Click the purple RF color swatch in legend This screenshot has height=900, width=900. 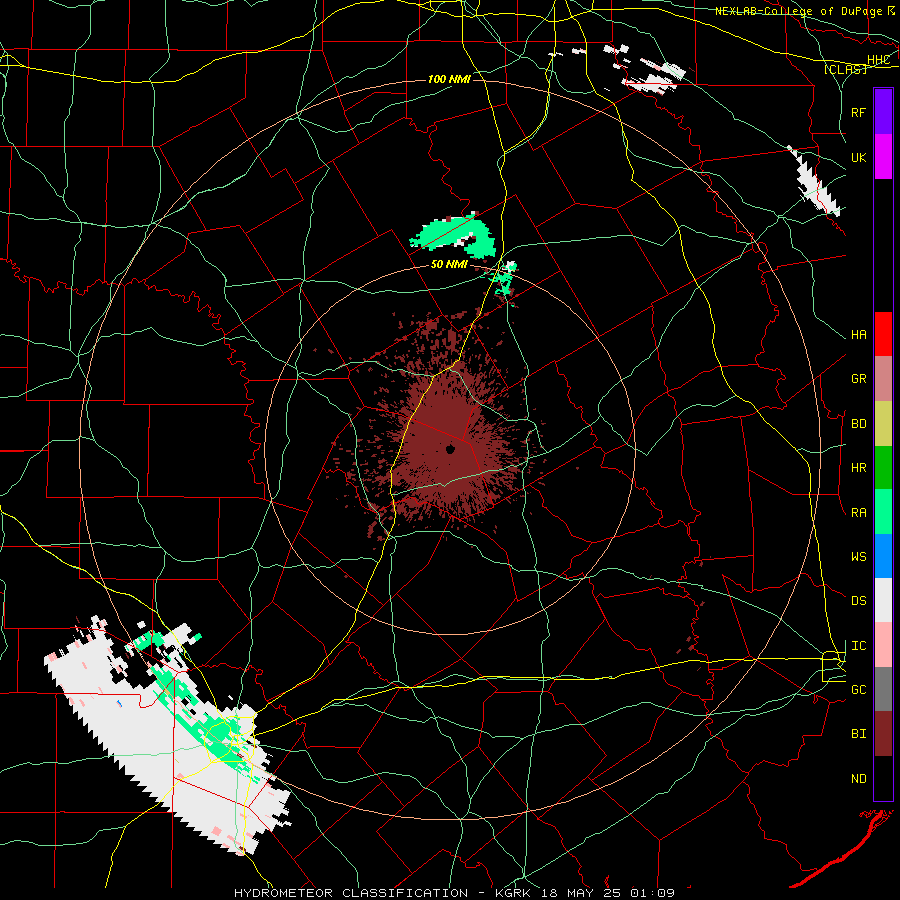click(883, 112)
